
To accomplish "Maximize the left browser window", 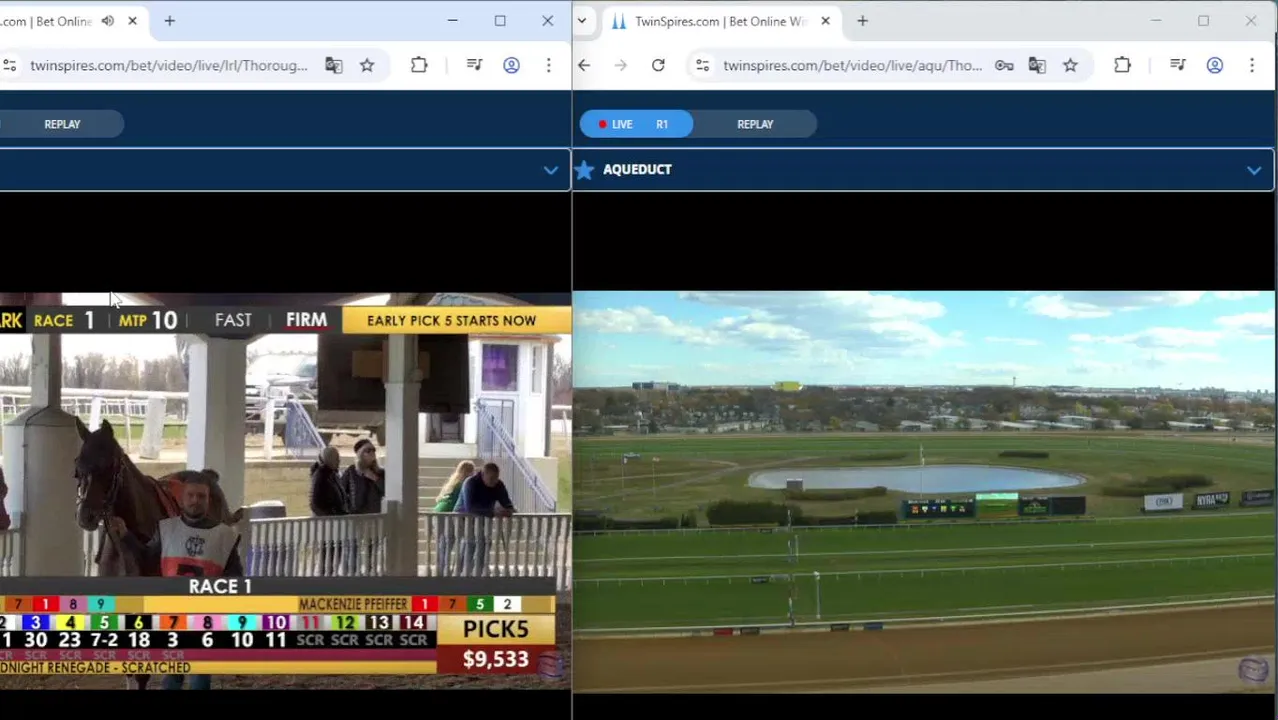I will [x=500, y=21].
